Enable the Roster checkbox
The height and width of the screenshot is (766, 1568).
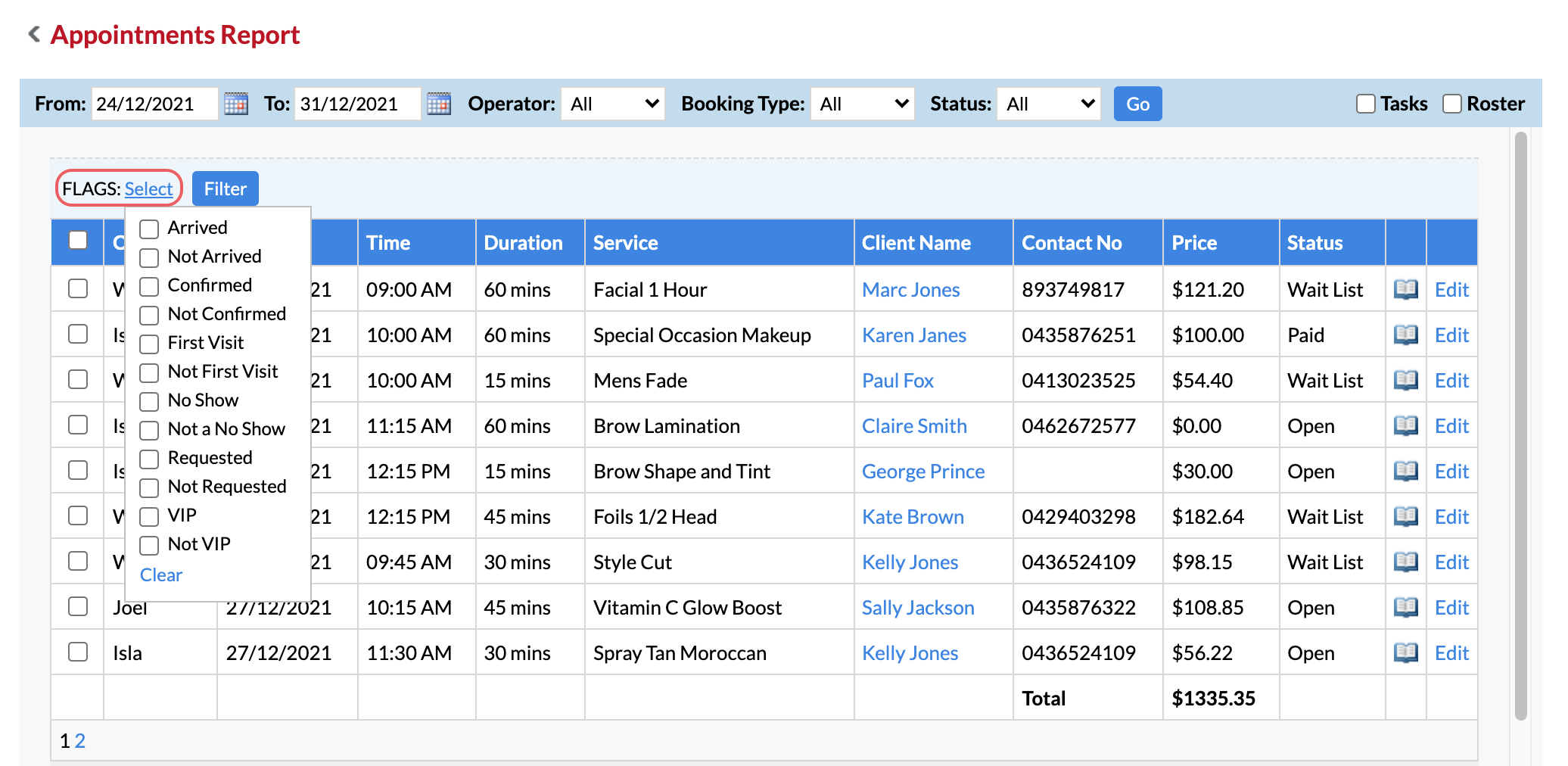pyautogui.click(x=1451, y=104)
